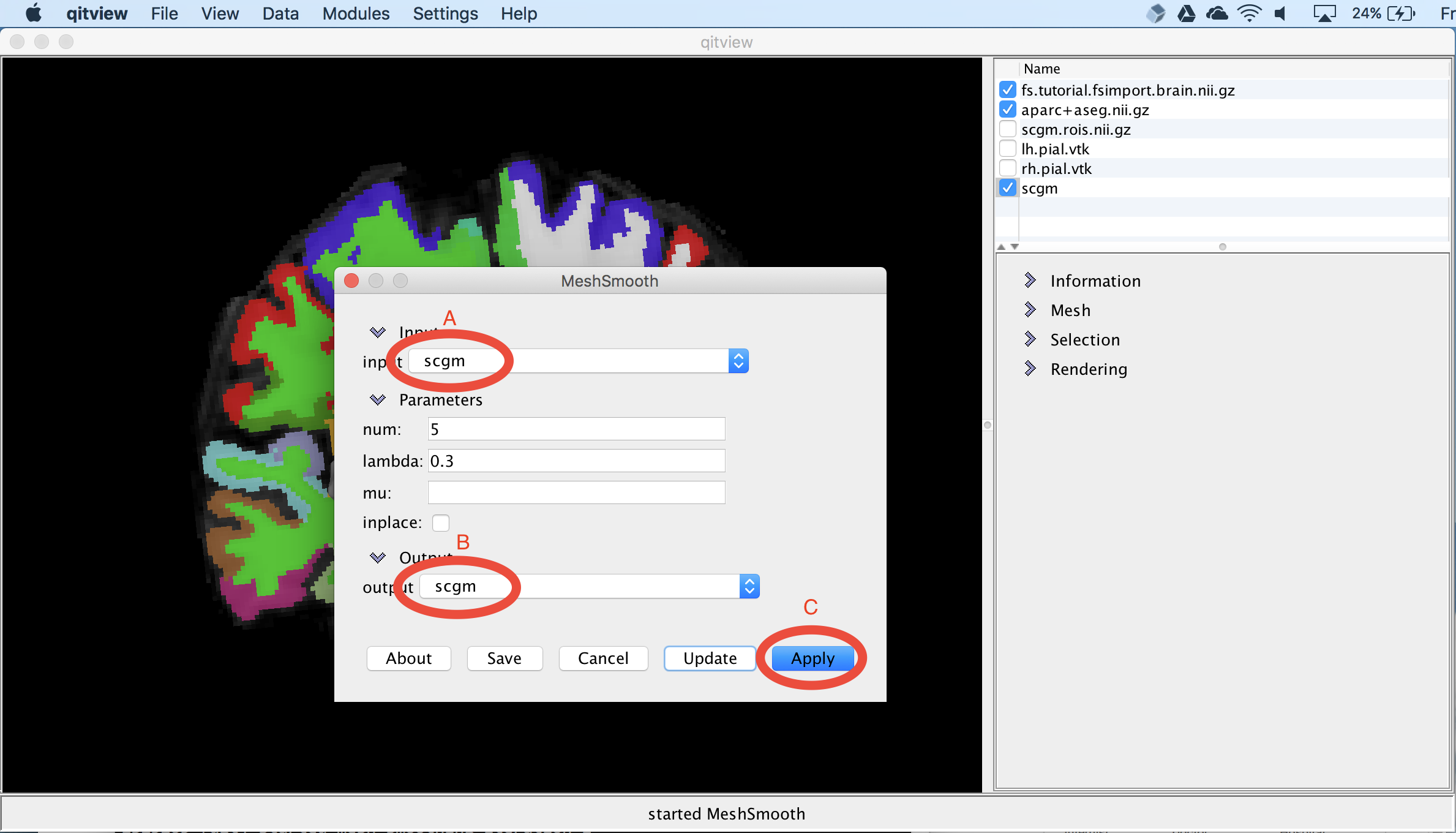Open the Modules menu
This screenshot has width=1456, height=833.
[x=356, y=13]
